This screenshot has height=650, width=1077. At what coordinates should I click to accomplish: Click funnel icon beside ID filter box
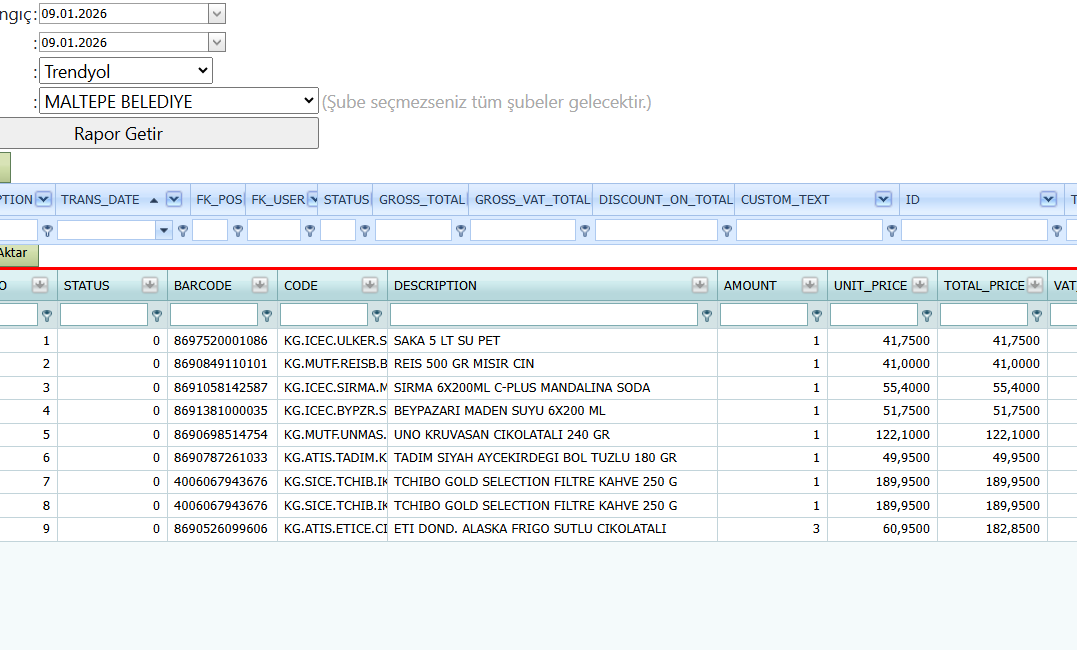pos(1056,231)
